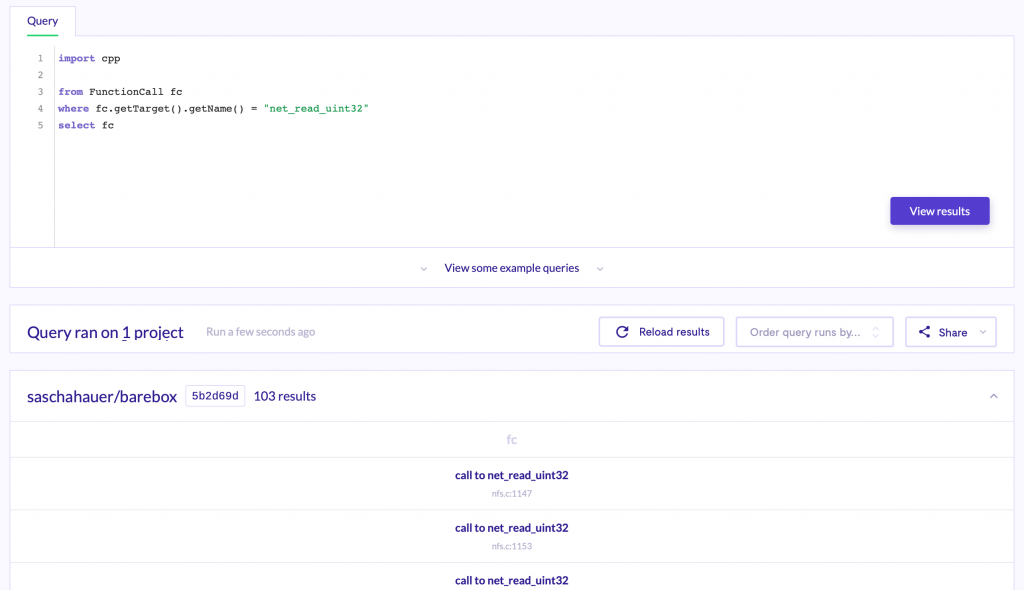This screenshot has width=1024, height=590.
Task: Collapse the saschahauer/barebox results panel
Action: pos(993,396)
